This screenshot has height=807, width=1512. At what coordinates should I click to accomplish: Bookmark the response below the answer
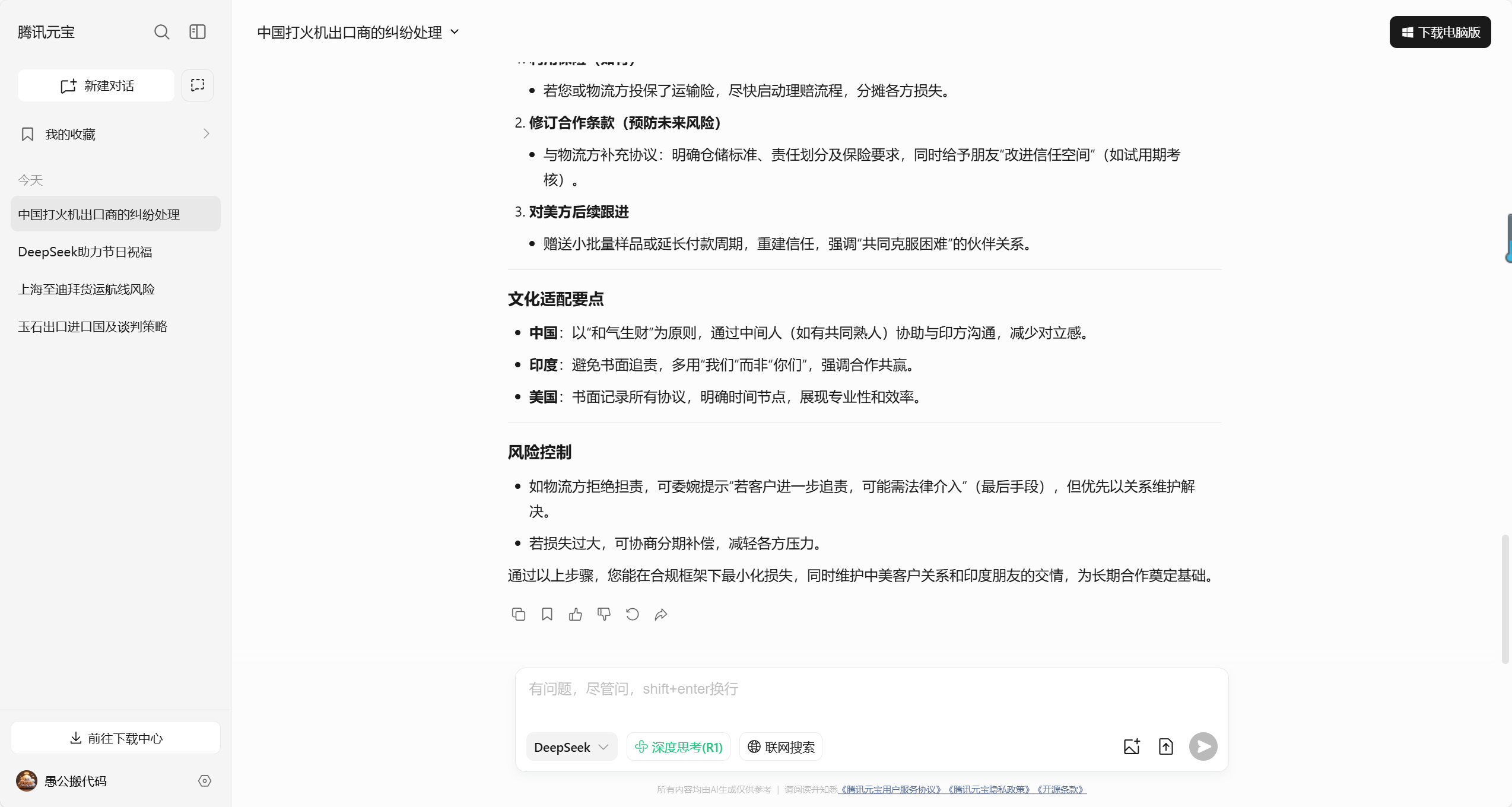[x=547, y=614]
